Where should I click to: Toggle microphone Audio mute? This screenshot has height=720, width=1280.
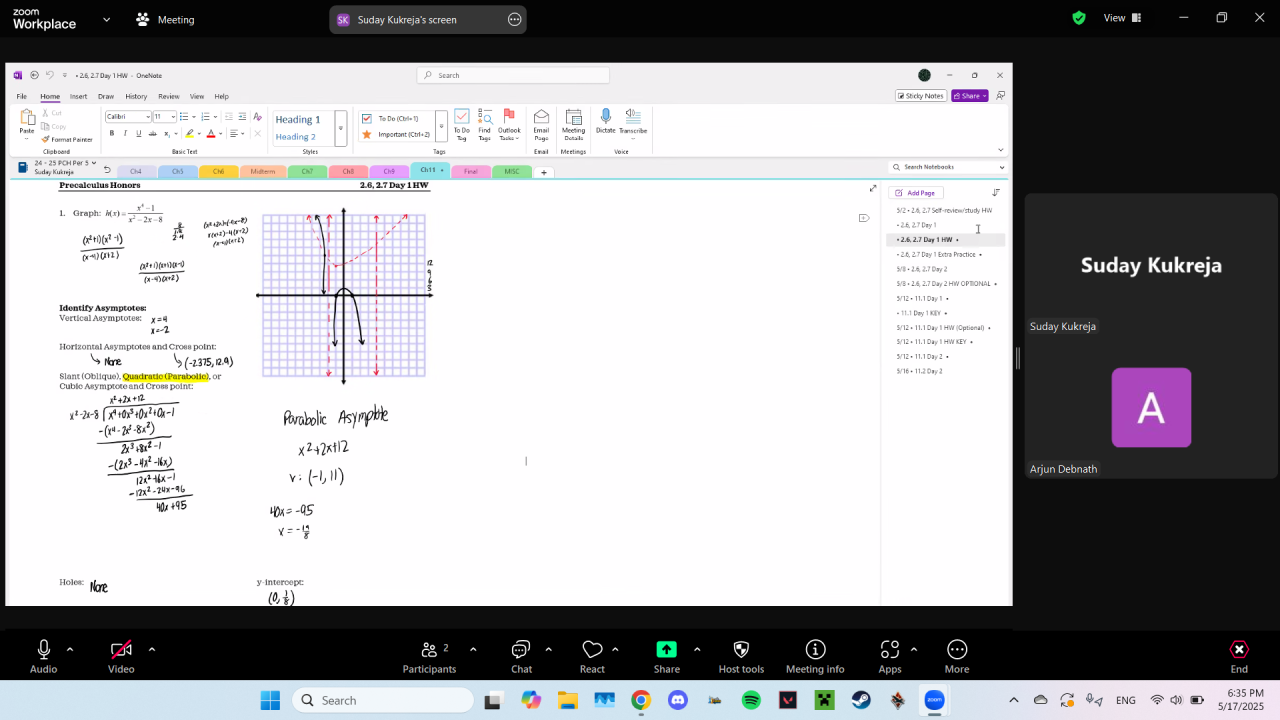point(43,656)
